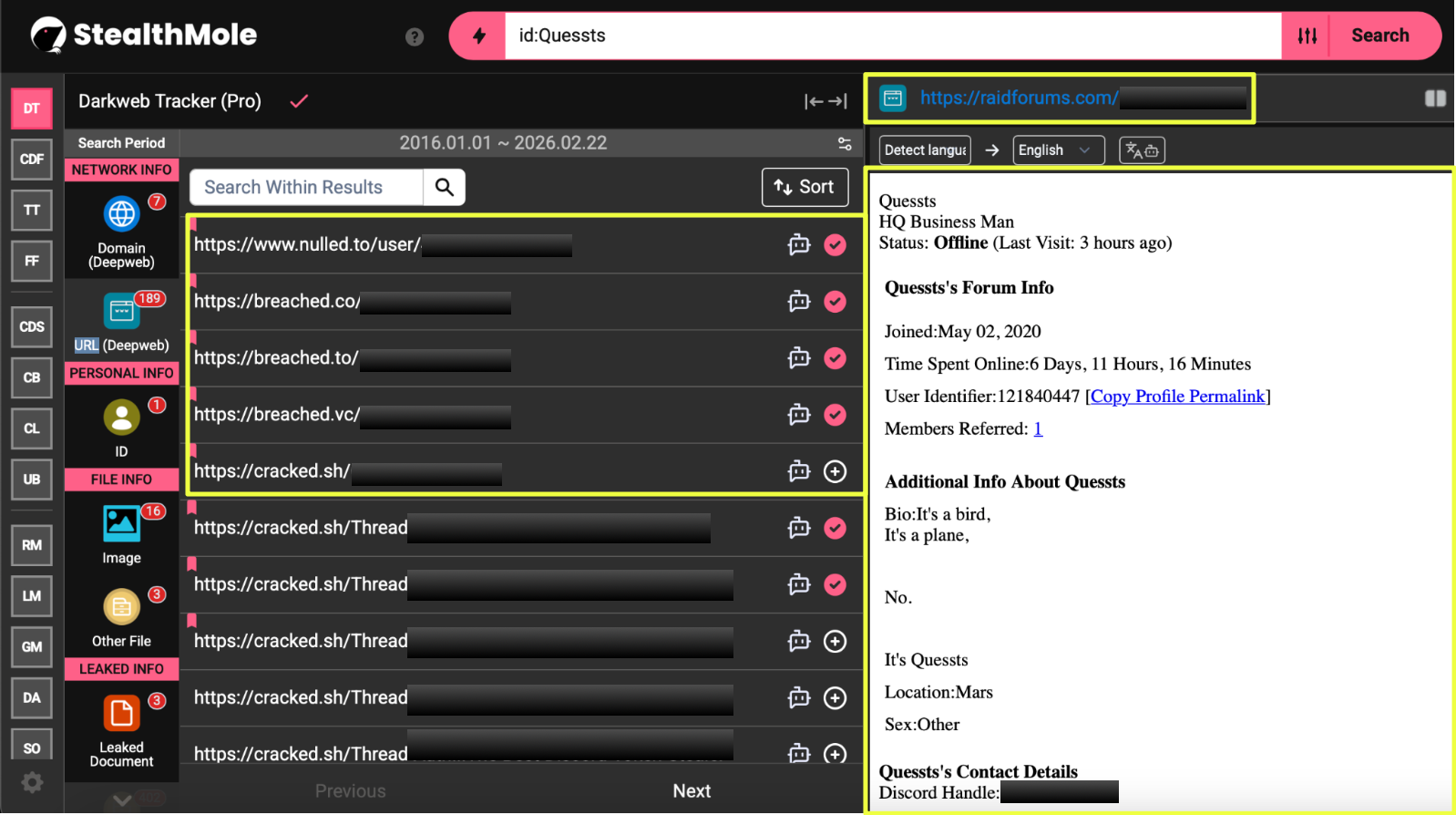Open Leaked Document category icon
Image resolution: width=1456 pixels, height=815 pixels.
[121, 713]
